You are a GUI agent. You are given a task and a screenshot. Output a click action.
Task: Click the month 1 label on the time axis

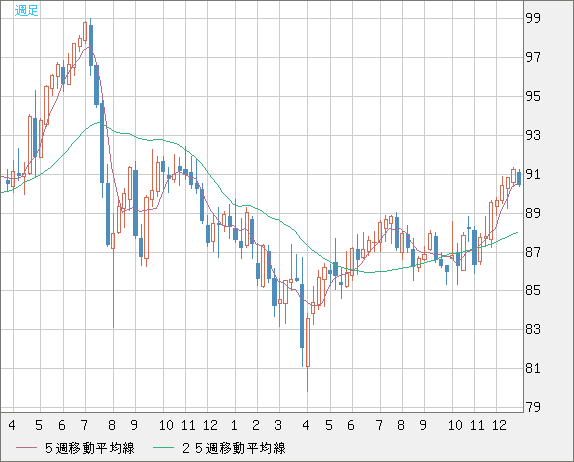[x=234, y=425]
